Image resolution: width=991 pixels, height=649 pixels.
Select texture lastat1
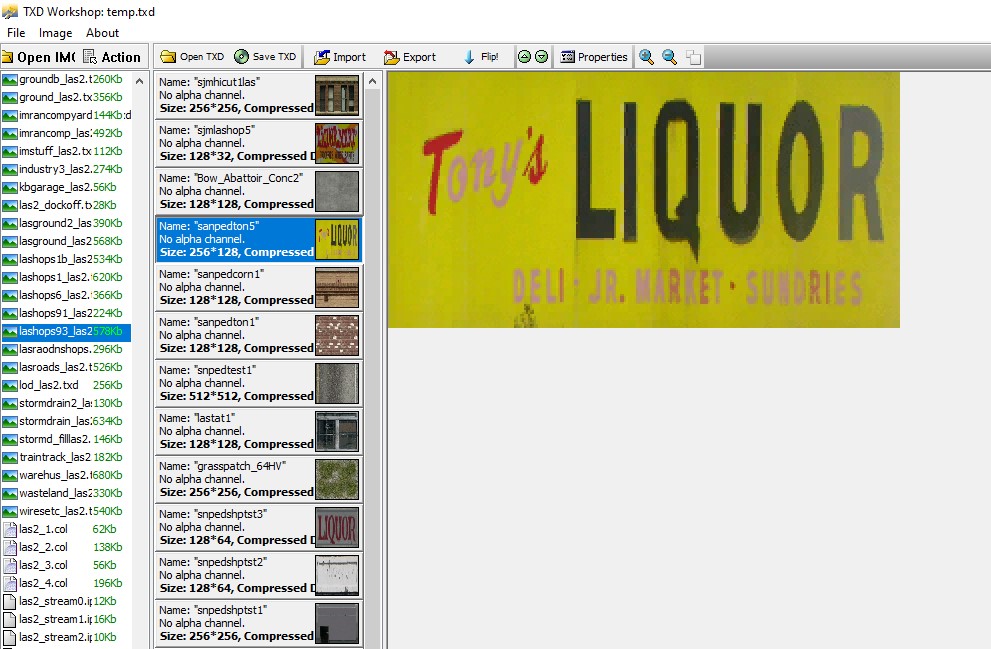tap(258, 431)
